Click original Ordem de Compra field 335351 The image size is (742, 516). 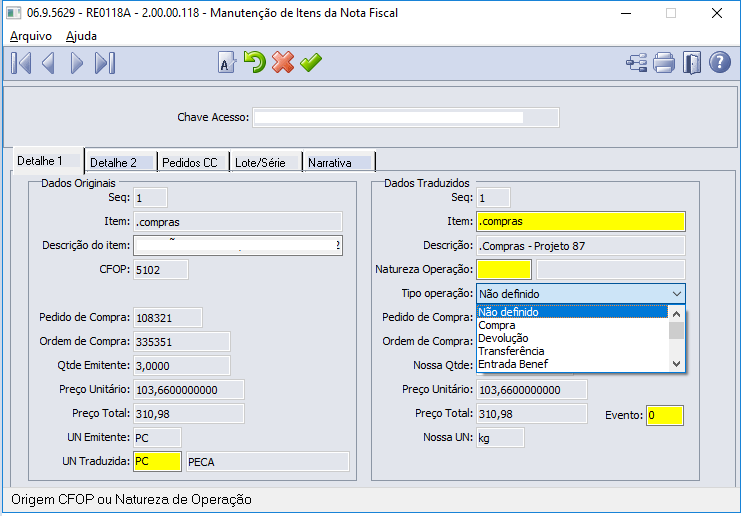click(182, 342)
